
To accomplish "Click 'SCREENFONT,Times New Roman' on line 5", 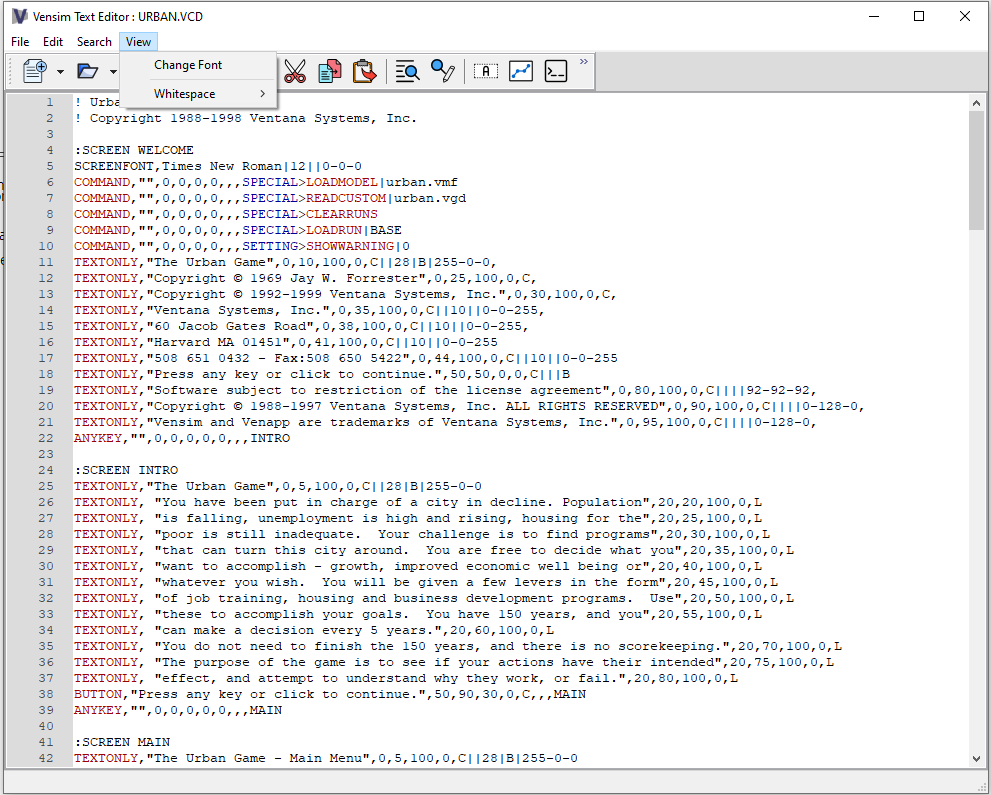I will [x=178, y=166].
